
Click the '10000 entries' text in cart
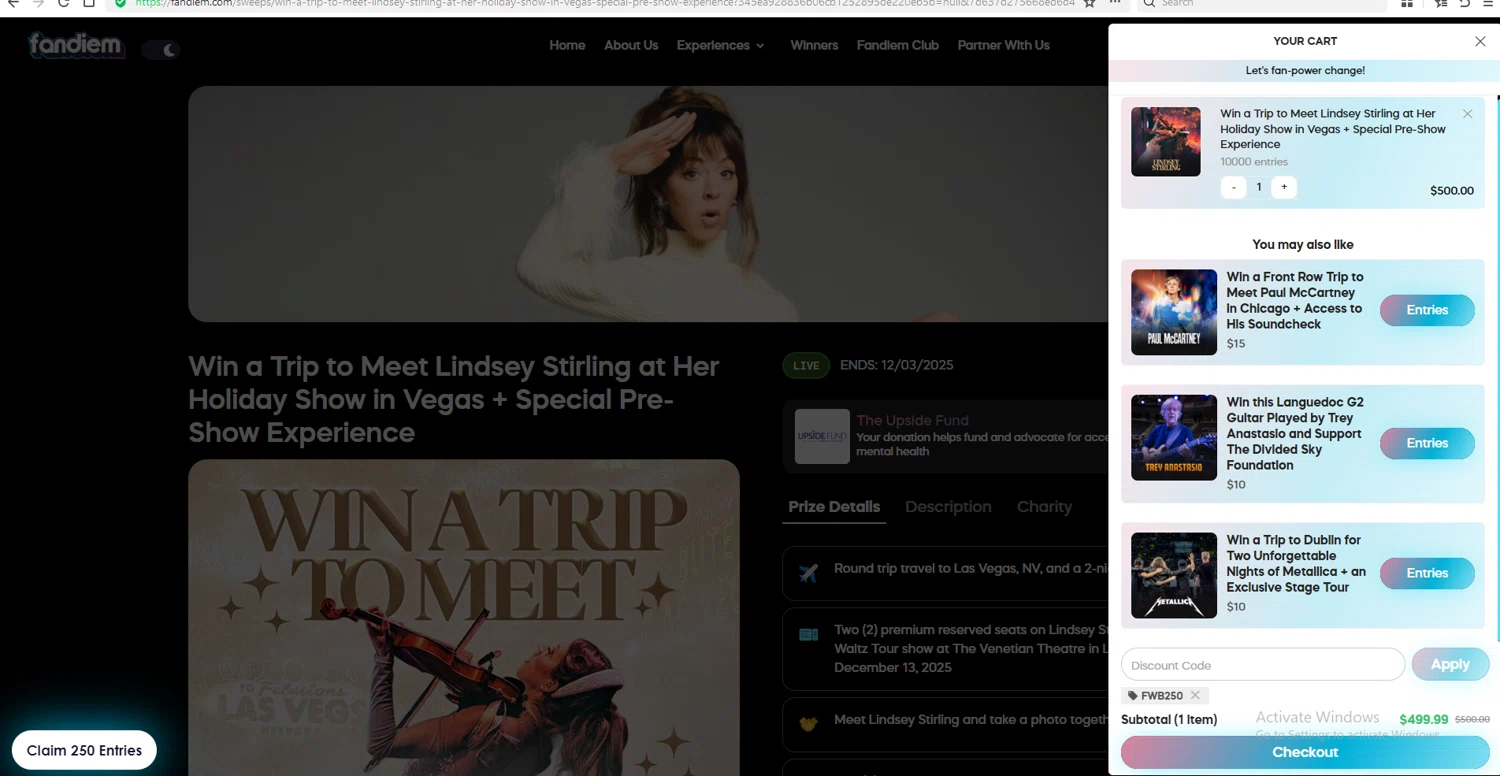(1254, 162)
